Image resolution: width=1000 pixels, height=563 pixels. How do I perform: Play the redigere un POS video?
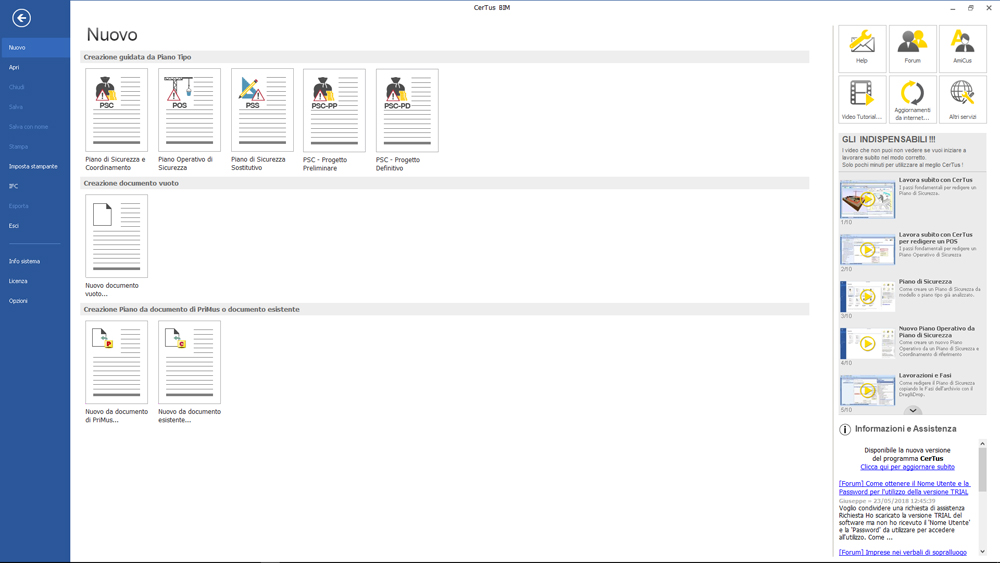click(867, 250)
